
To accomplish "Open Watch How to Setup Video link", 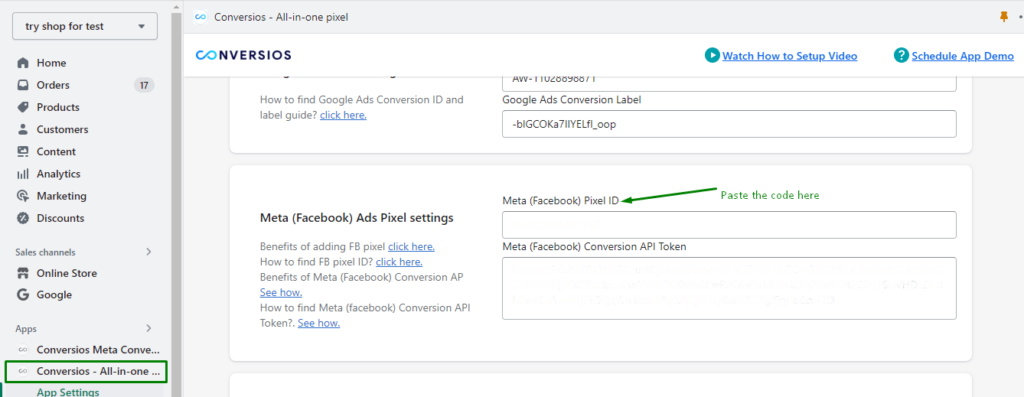I will click(790, 56).
